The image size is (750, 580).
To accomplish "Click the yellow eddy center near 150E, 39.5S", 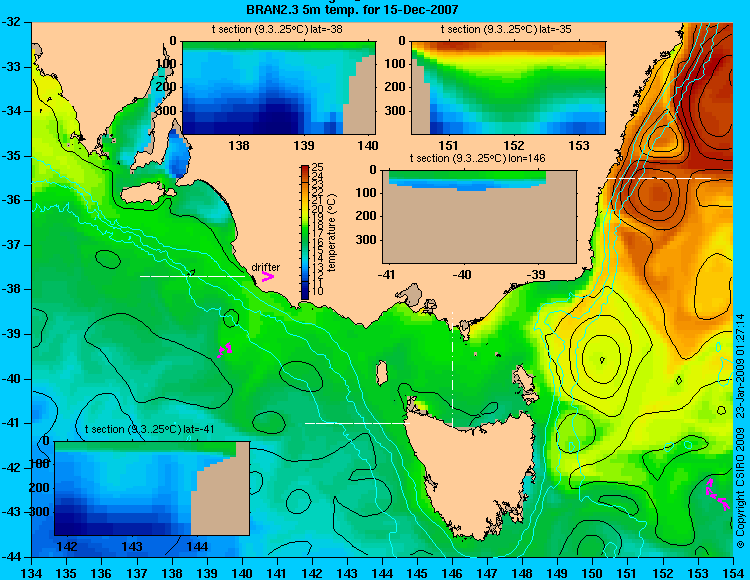I will pos(602,359).
